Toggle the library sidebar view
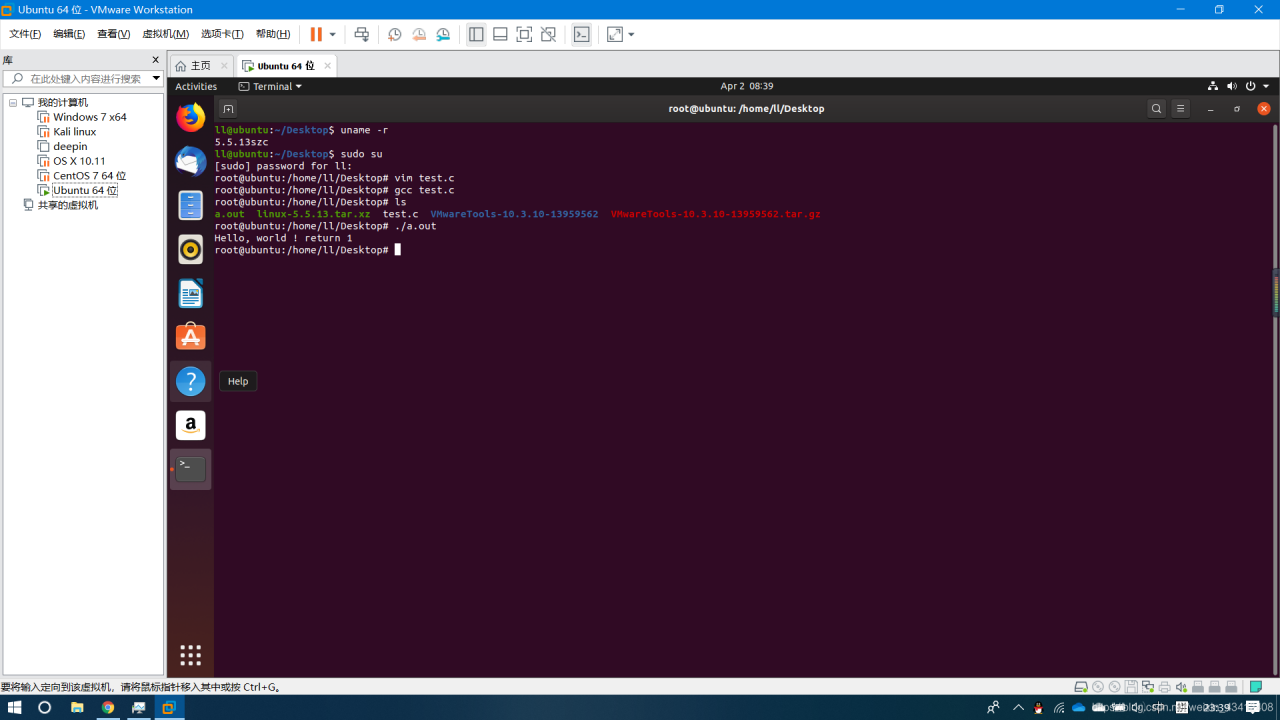Screen dimensions: 1280x720 (x=476, y=34)
